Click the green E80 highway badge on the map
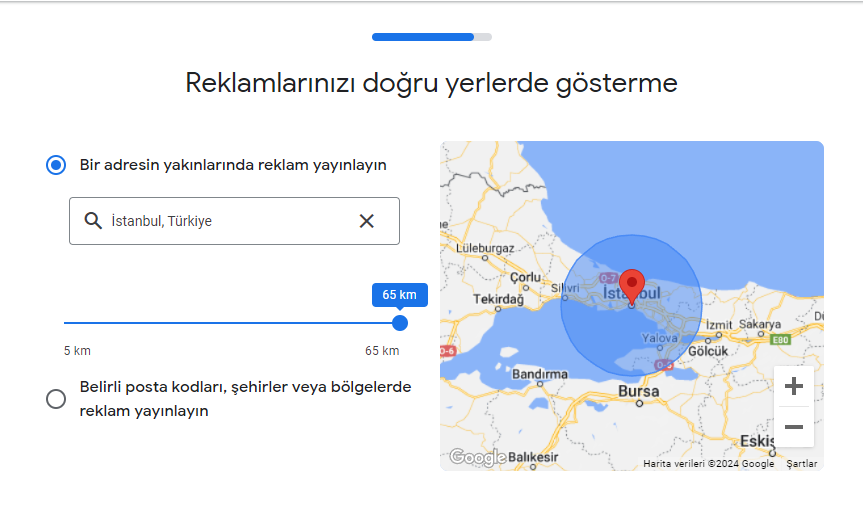This screenshot has height=522, width=863. tap(779, 341)
